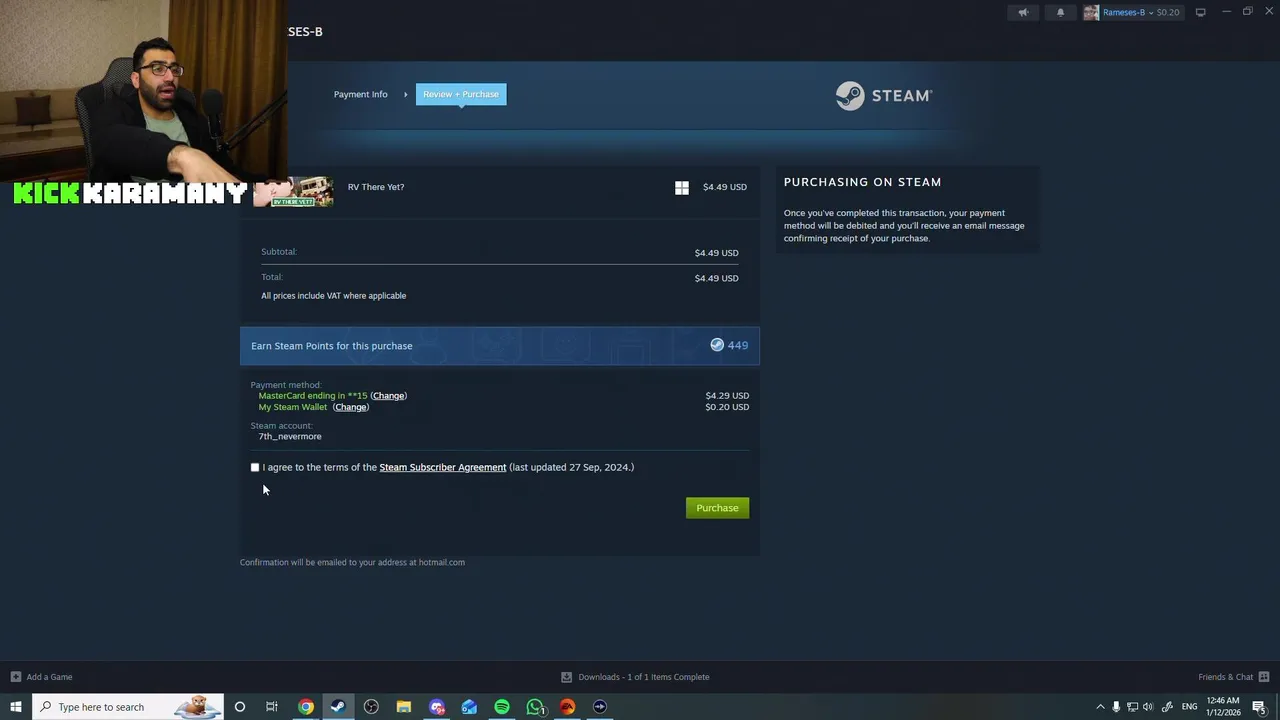Open the Steam Subscriber Agreement link
The width and height of the screenshot is (1280, 720).
pos(443,467)
